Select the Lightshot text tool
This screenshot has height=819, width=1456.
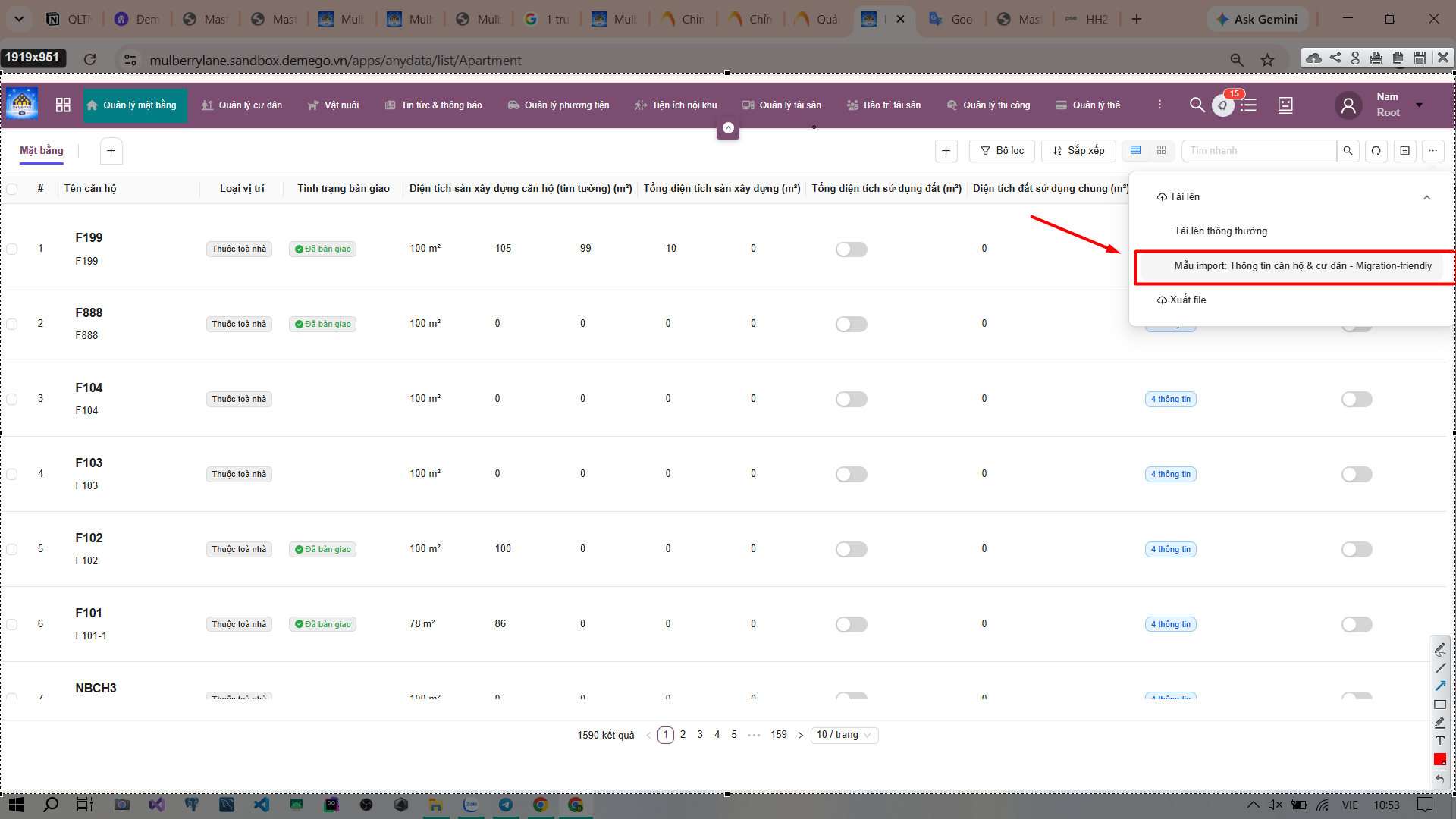tap(1440, 741)
